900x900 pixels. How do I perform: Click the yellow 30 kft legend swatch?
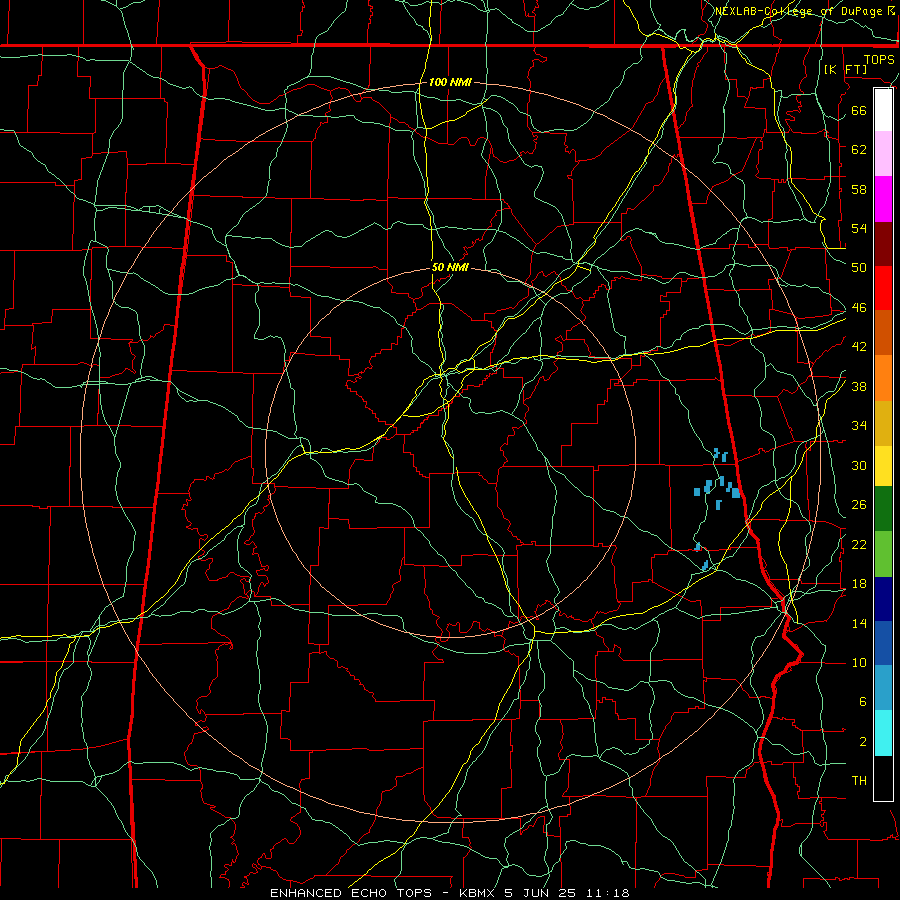tap(883, 466)
